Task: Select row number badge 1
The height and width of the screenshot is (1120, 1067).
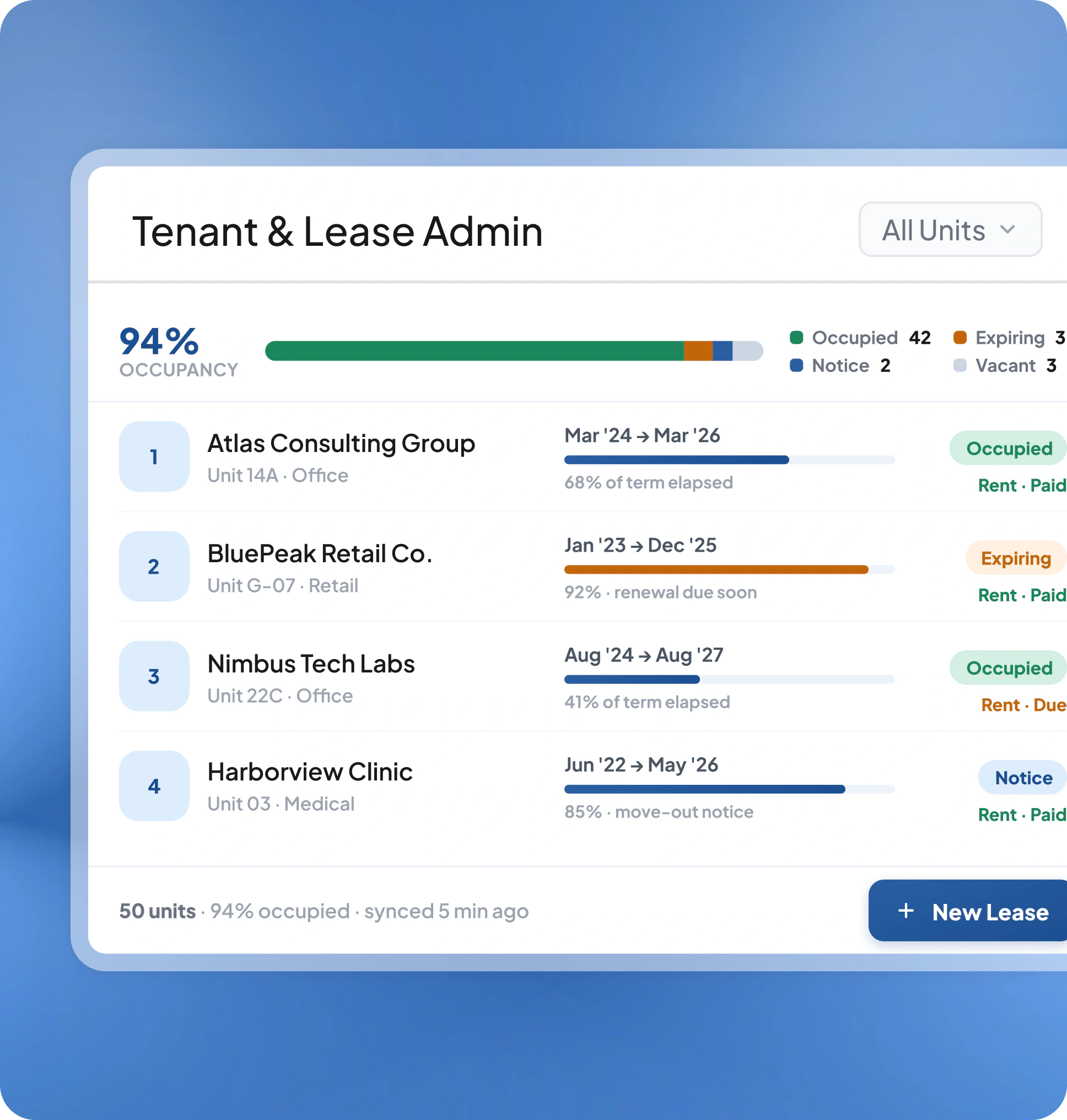Action: (x=154, y=457)
